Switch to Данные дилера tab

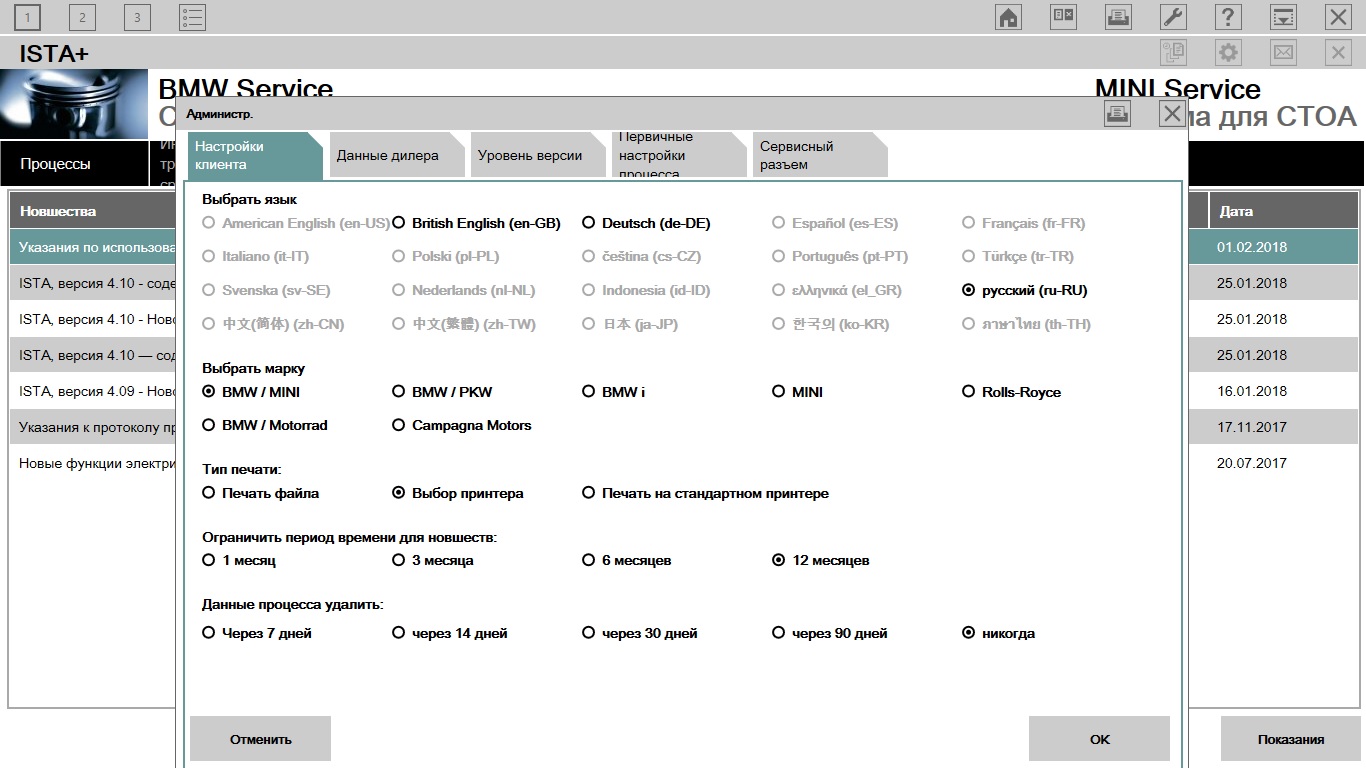[396, 156]
